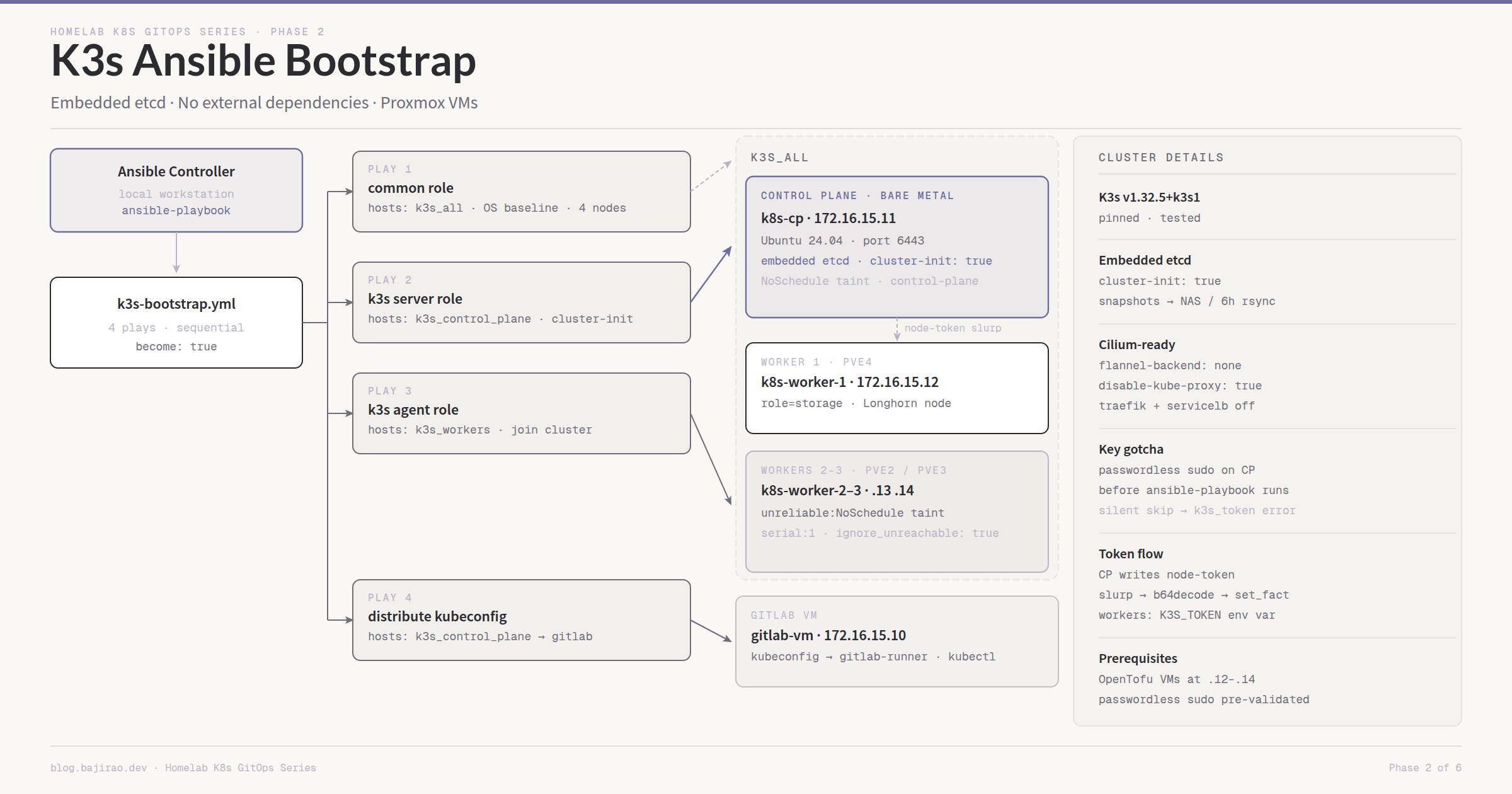Click 'role=storage · Longhorn node' text
Screen dimensions: 1512x794
pos(856,403)
